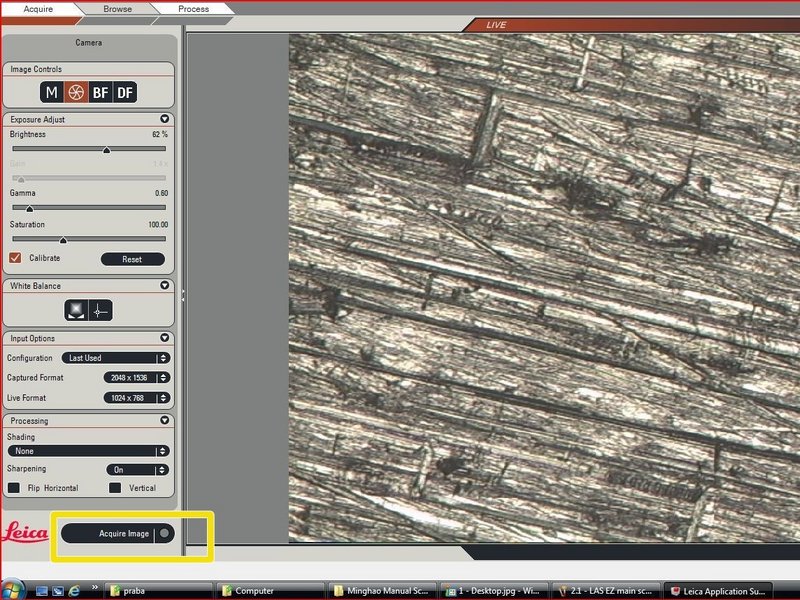This screenshot has width=800, height=600.
Task: Click the record dot on Acquire Image
Action: coord(164,533)
